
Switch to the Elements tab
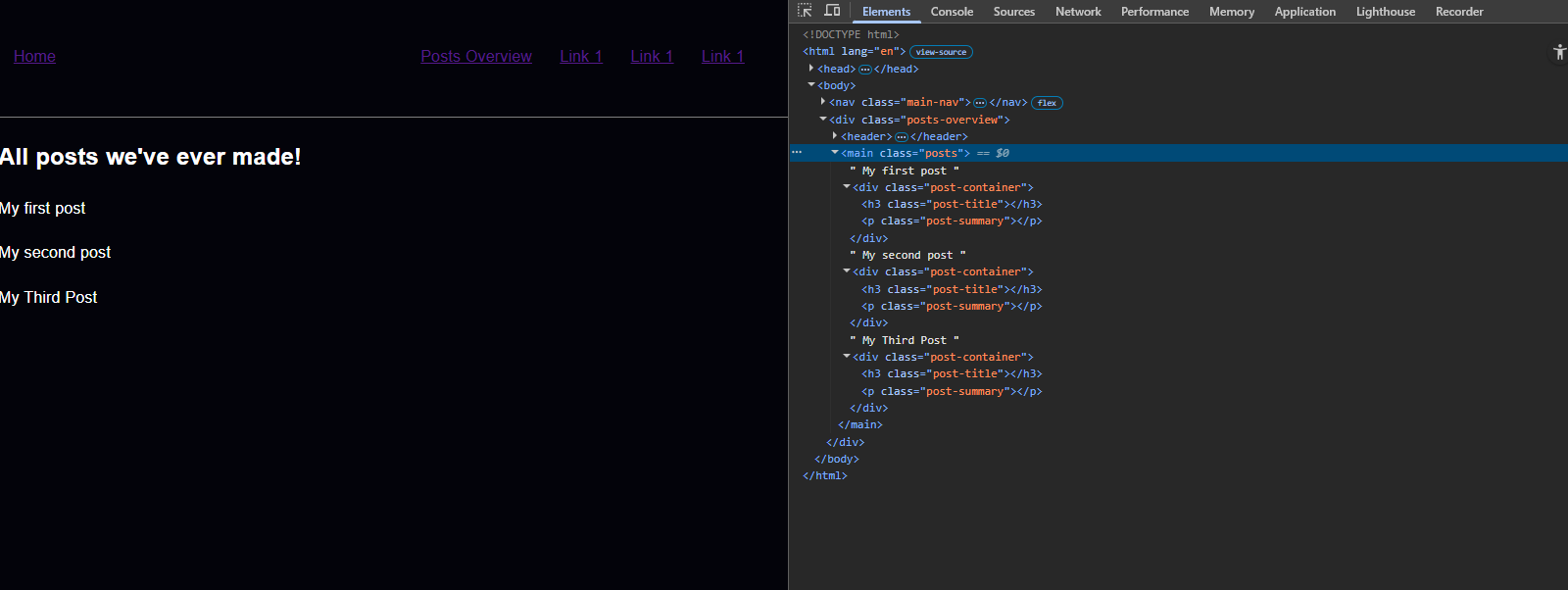pos(886,12)
